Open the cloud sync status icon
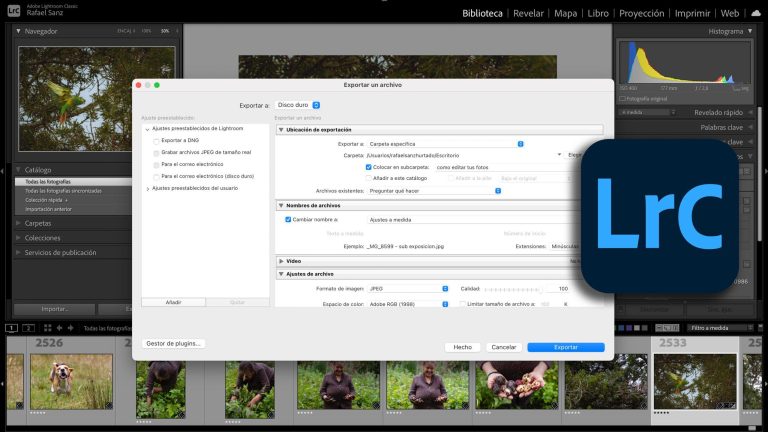The height and width of the screenshot is (432, 768). click(x=756, y=13)
